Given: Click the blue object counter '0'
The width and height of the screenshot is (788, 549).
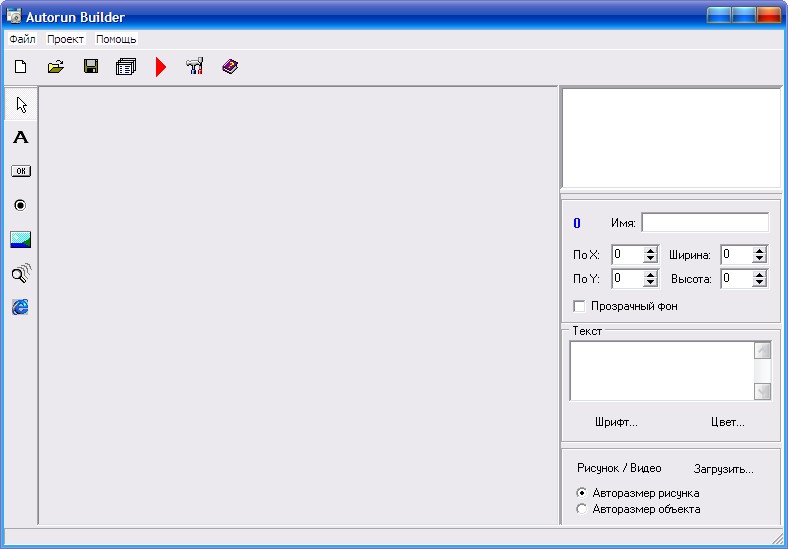Looking at the screenshot, I should click(x=577, y=223).
